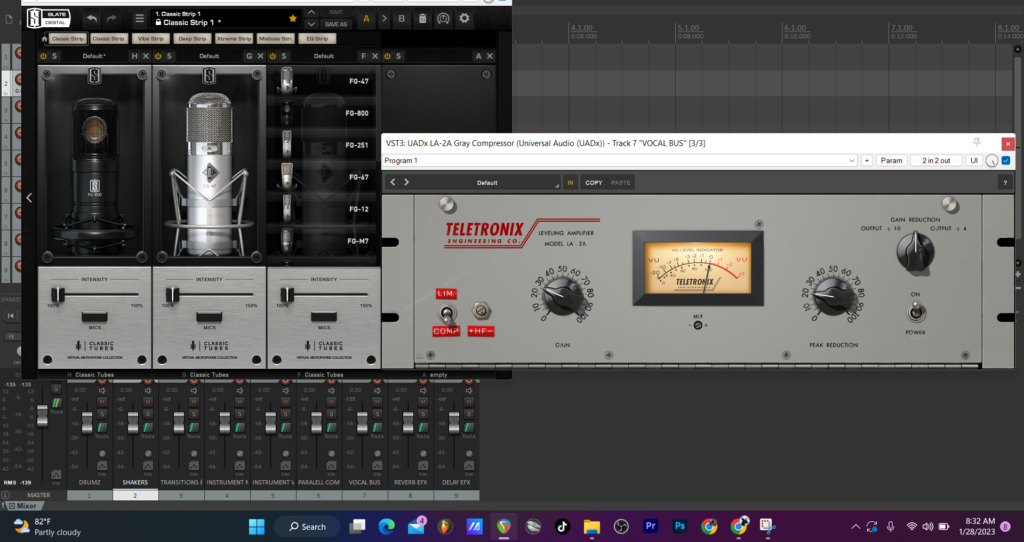Click the SAVE AS button
Viewport: 1024px width, 542px height.
coord(336,24)
